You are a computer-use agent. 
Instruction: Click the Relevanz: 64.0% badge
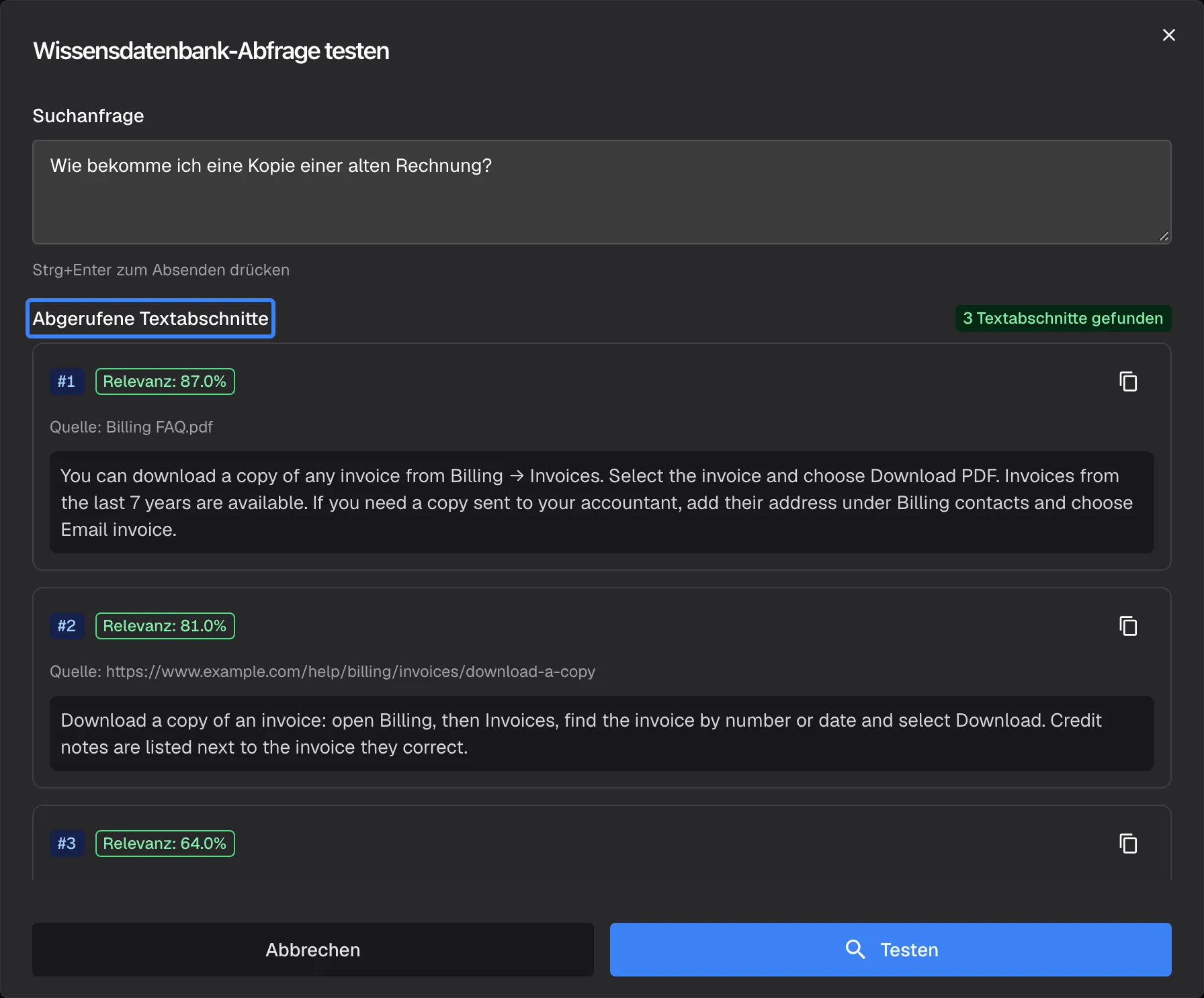pyautogui.click(x=165, y=844)
